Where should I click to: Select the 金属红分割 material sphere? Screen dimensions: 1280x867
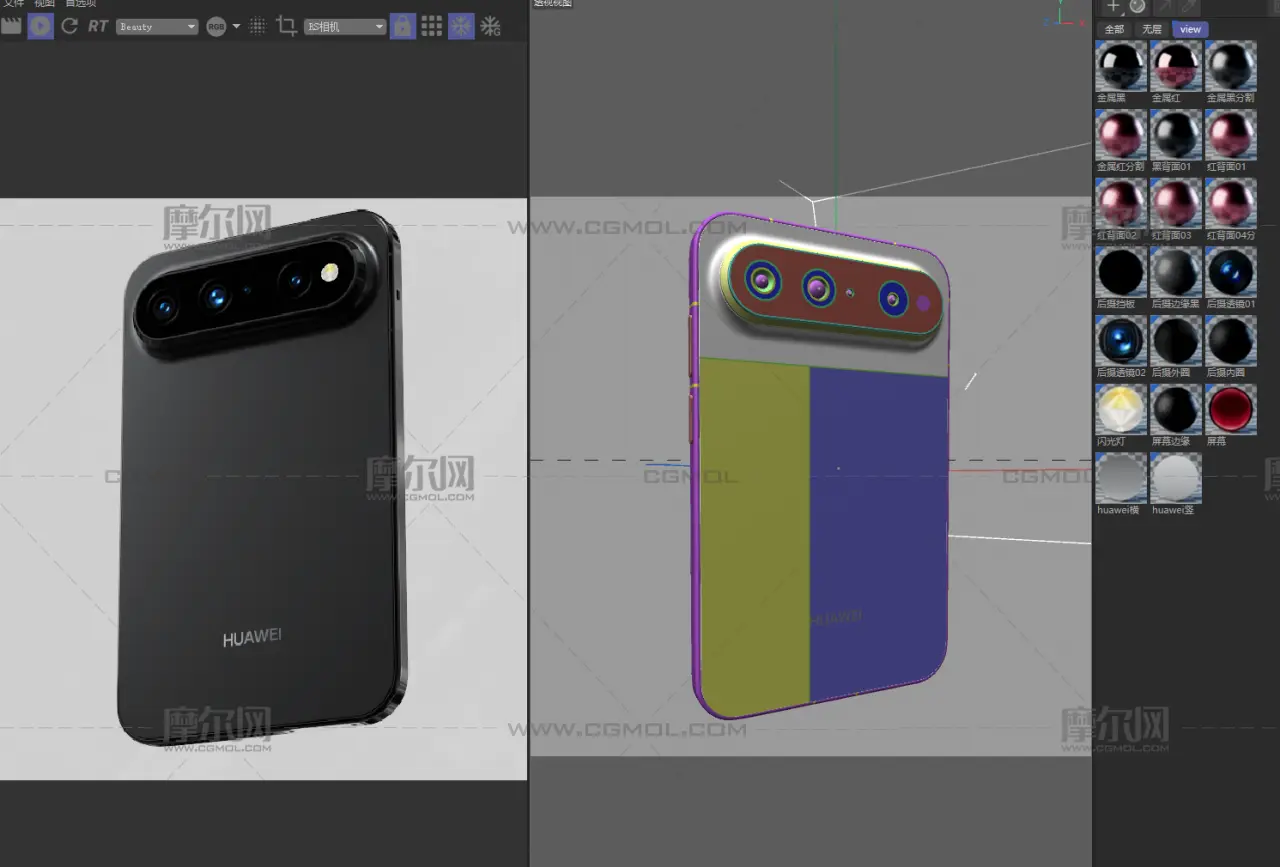tap(1121, 134)
